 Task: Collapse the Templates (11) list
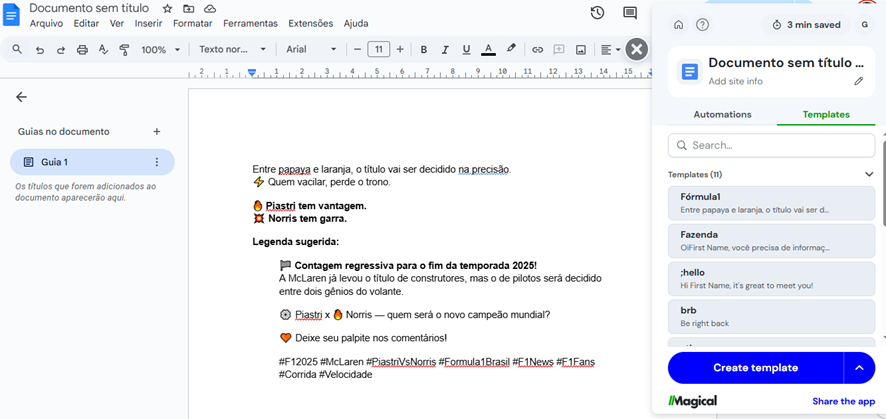coord(869,174)
